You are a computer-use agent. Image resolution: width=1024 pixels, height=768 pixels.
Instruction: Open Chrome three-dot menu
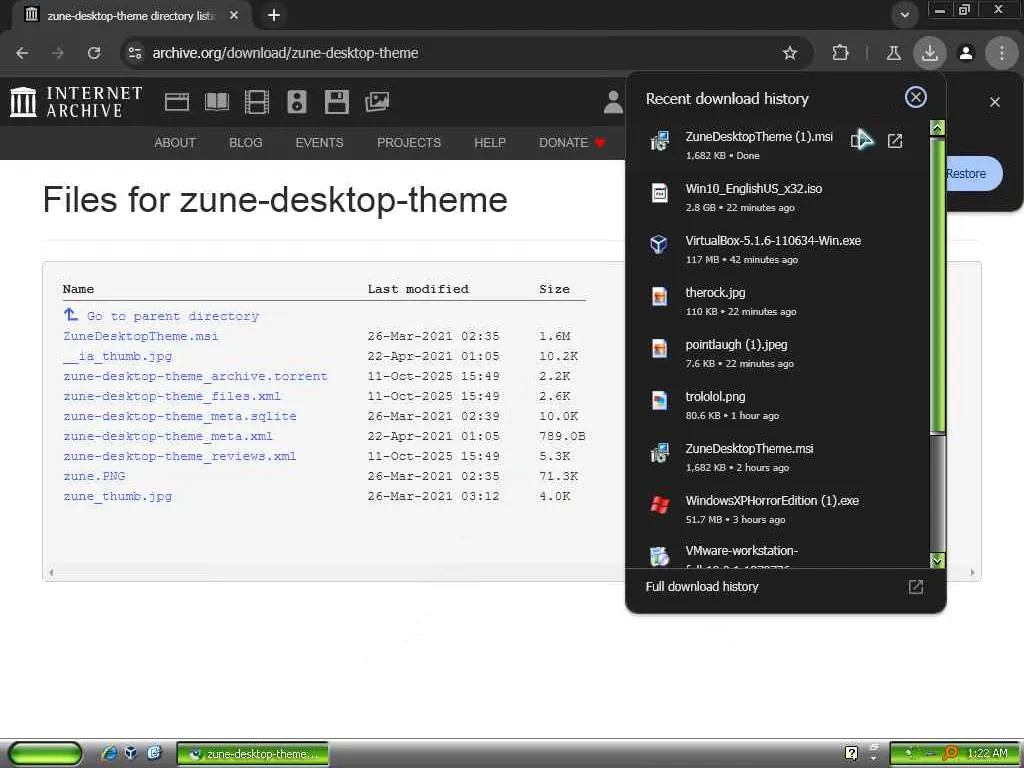(x=1002, y=53)
